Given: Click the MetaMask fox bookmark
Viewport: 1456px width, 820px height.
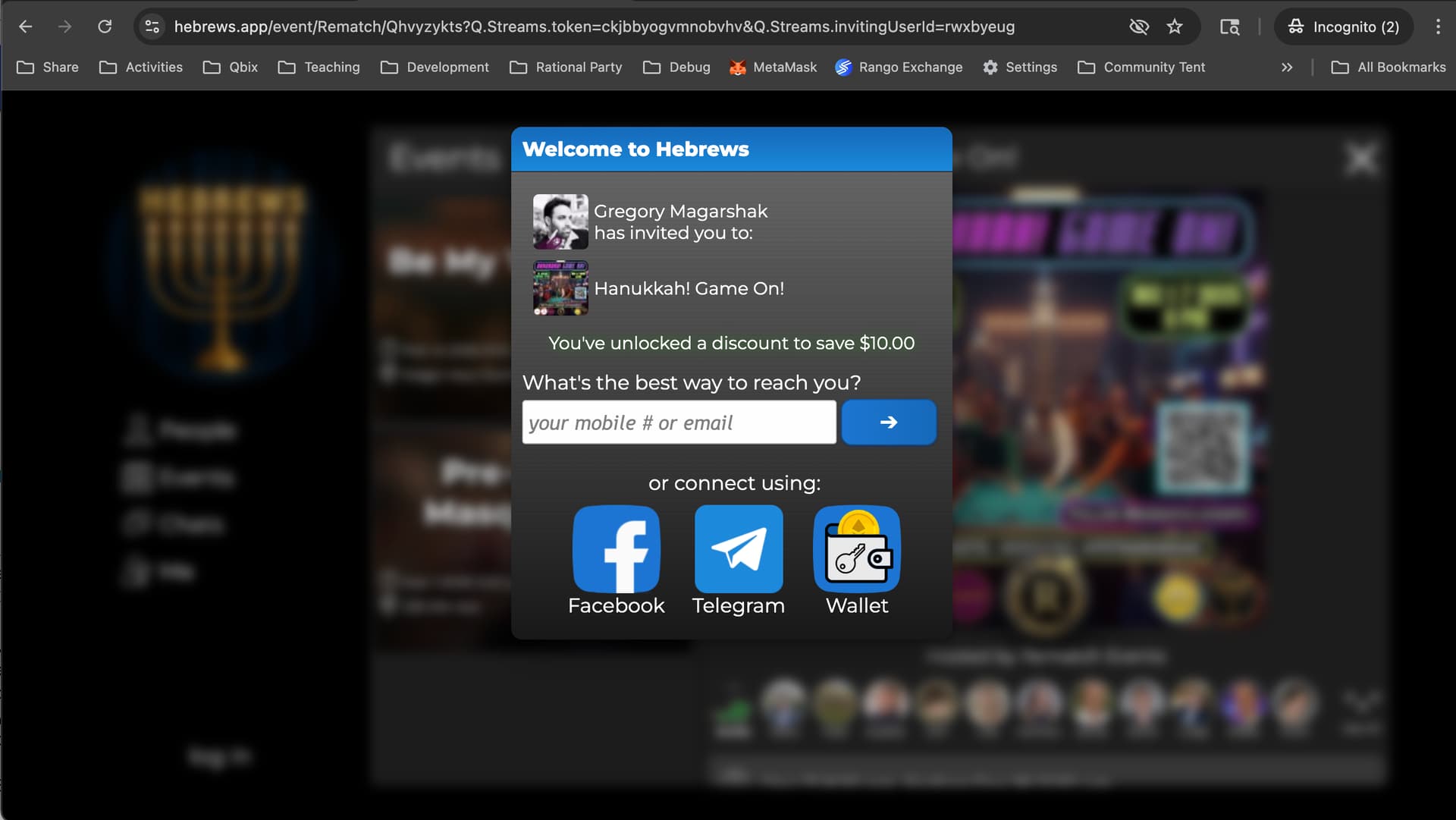Looking at the screenshot, I should click(x=773, y=67).
